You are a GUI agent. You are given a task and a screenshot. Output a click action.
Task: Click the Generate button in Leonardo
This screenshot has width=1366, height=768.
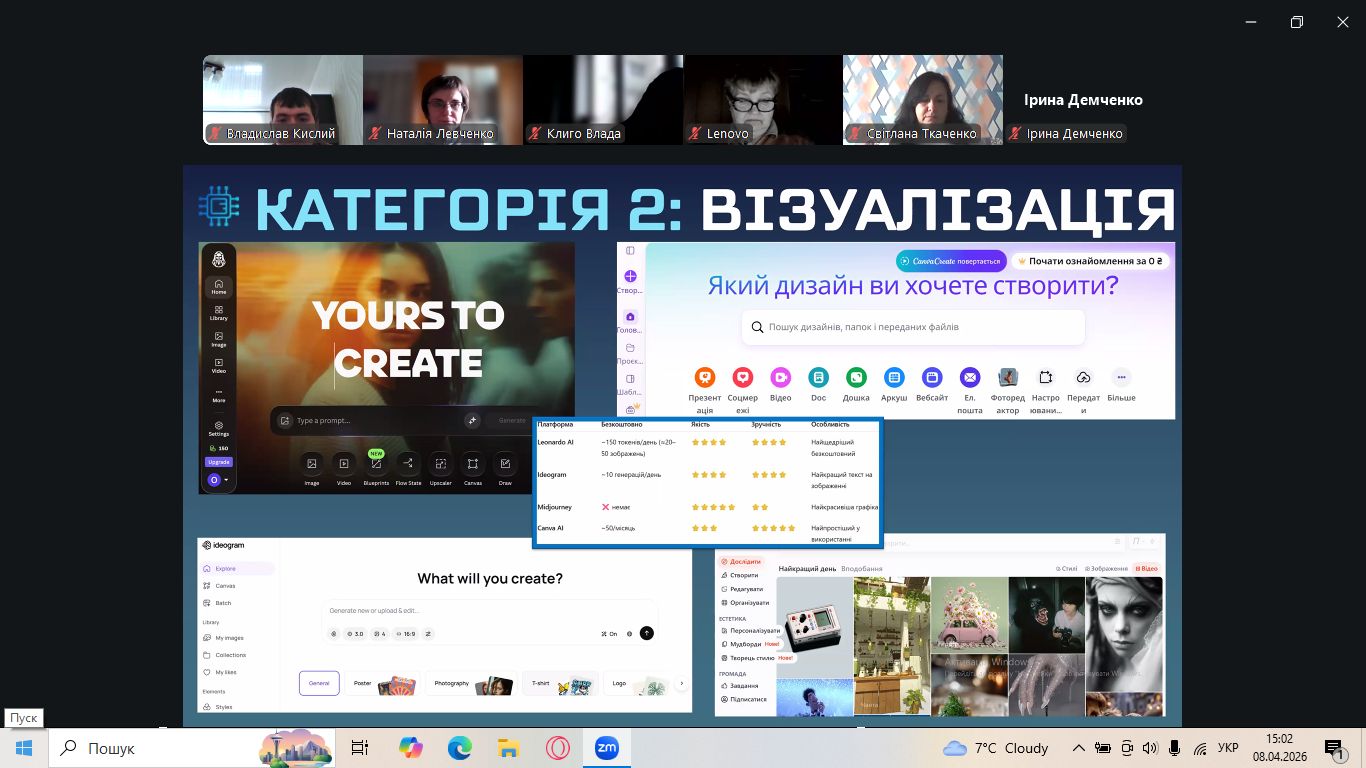(x=512, y=421)
